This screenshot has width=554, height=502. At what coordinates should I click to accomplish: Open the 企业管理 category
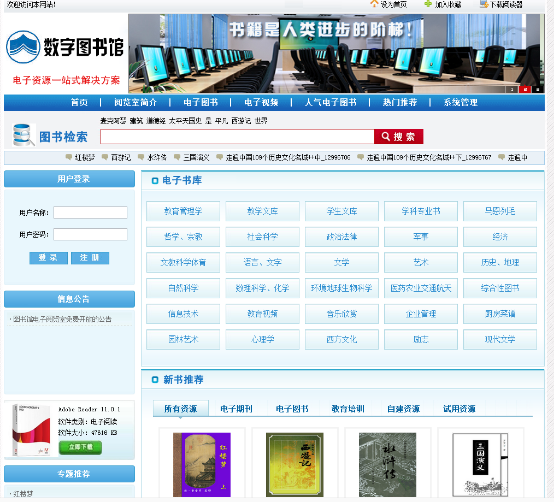coord(421,314)
